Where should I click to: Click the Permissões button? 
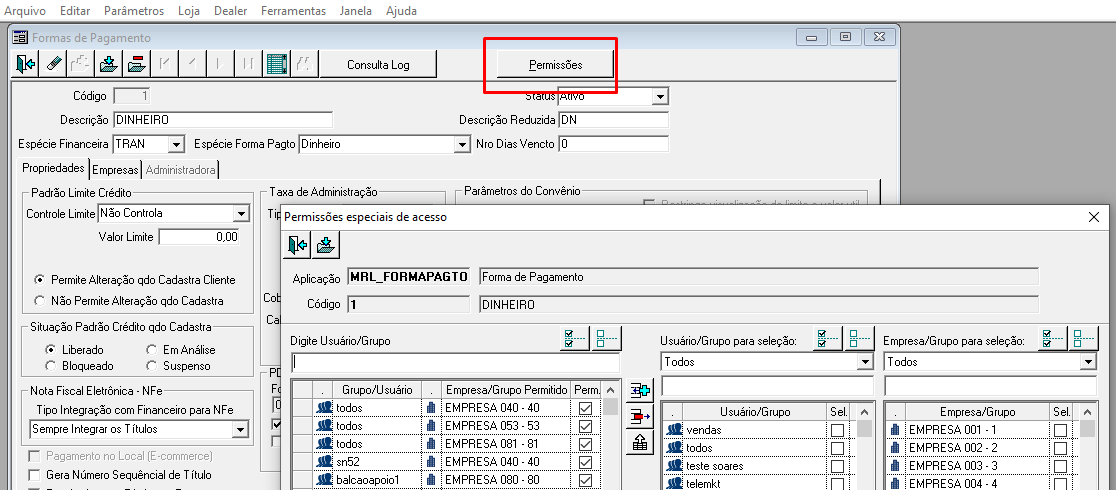pyautogui.click(x=555, y=64)
